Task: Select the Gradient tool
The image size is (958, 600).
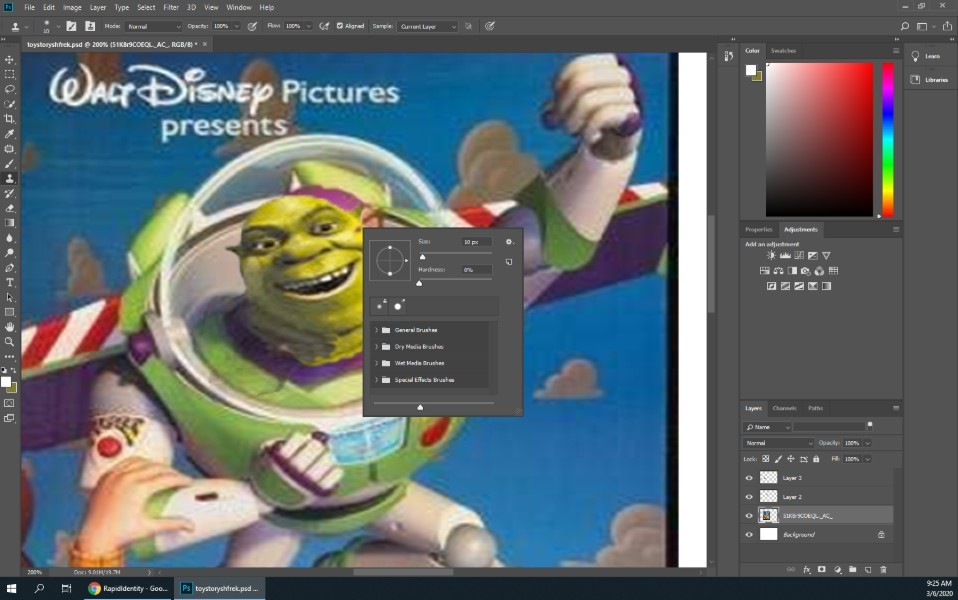Action: coord(9,223)
